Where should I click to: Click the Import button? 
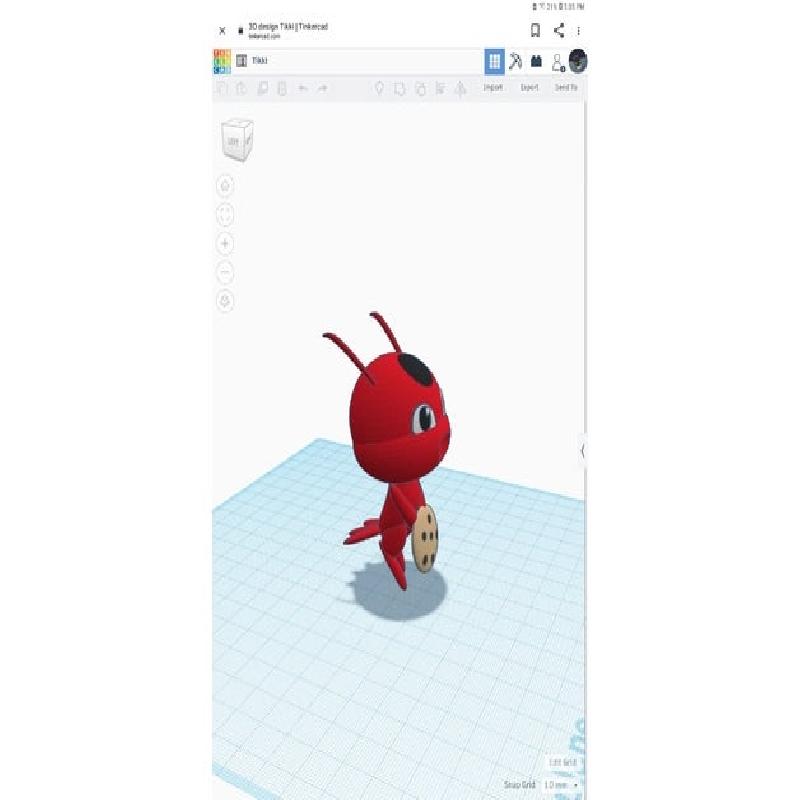493,88
